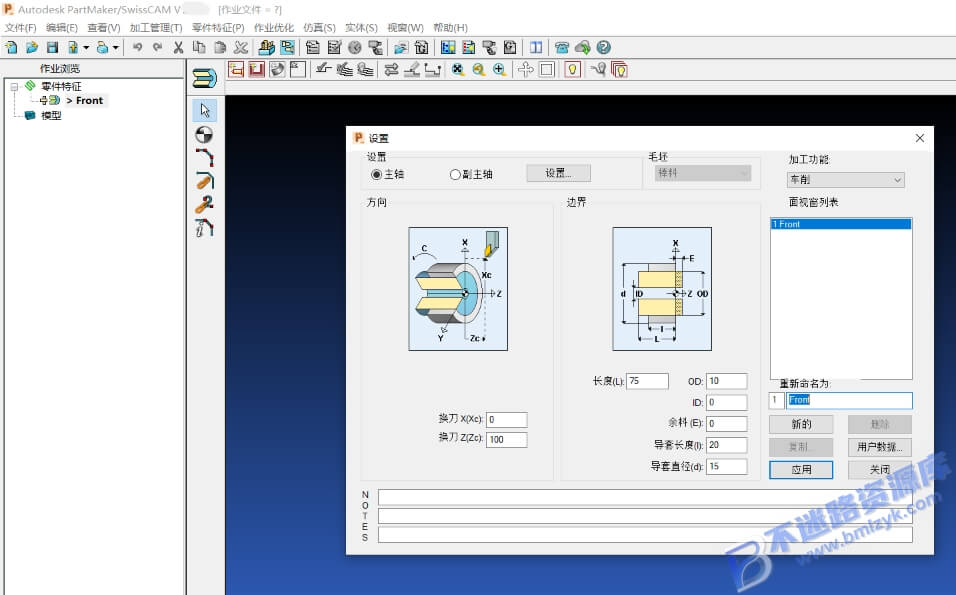Click the first NOTES line field
Viewport: 956px width, 595px height.
click(645, 497)
